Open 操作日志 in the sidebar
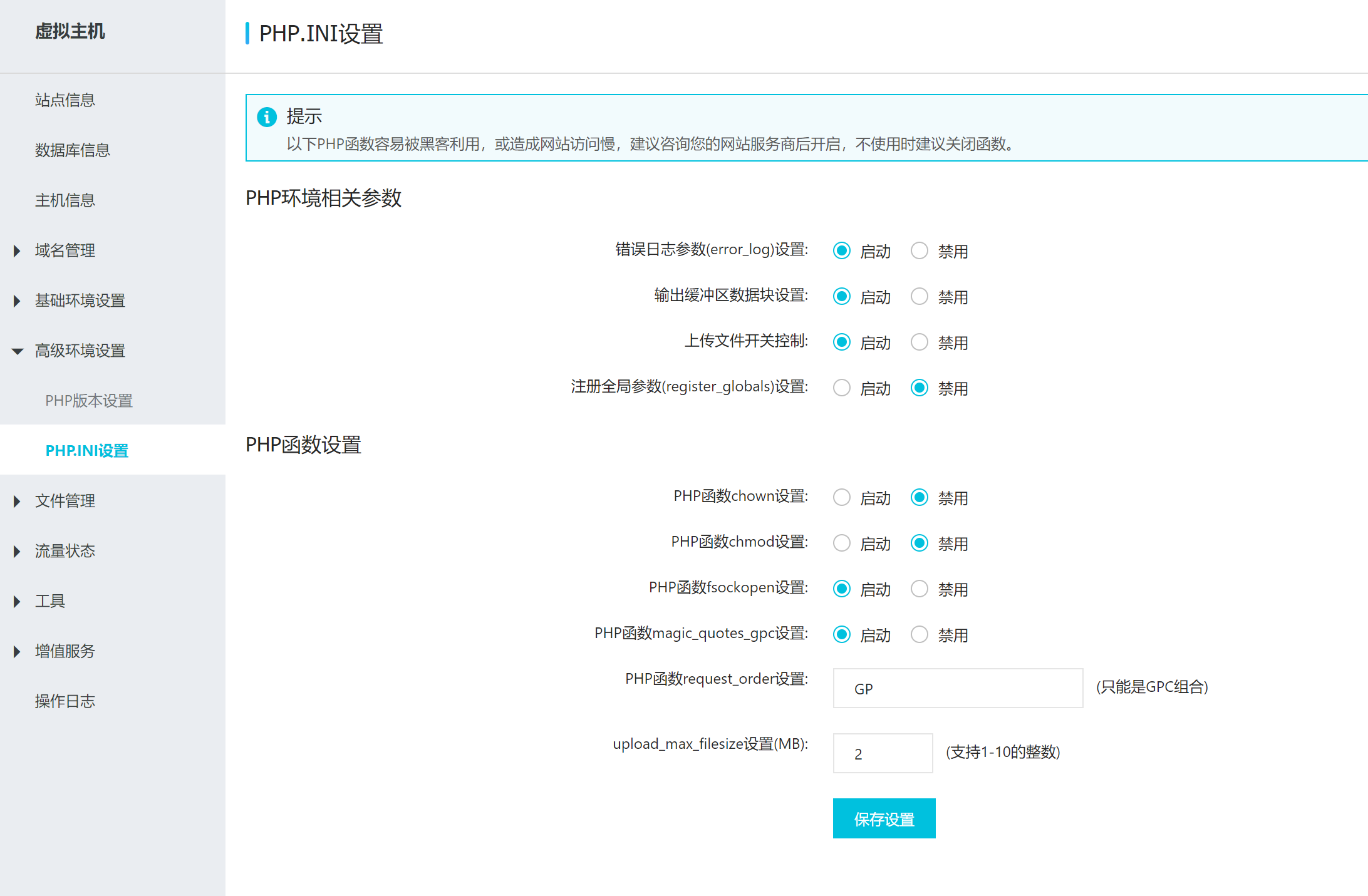 [x=65, y=701]
